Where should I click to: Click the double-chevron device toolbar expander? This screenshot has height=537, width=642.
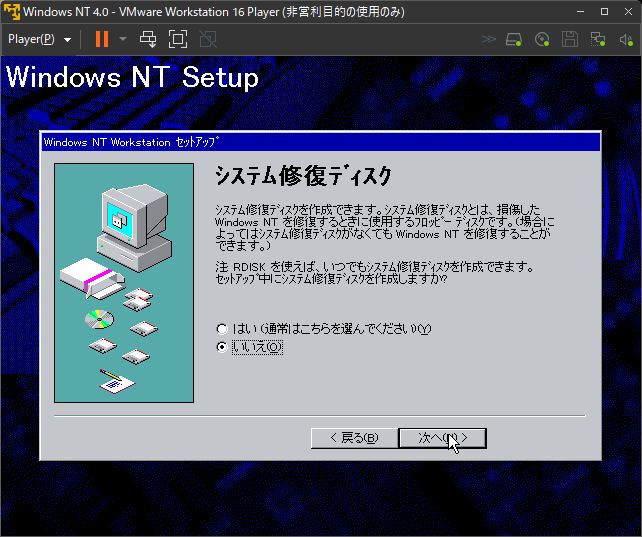[488, 39]
